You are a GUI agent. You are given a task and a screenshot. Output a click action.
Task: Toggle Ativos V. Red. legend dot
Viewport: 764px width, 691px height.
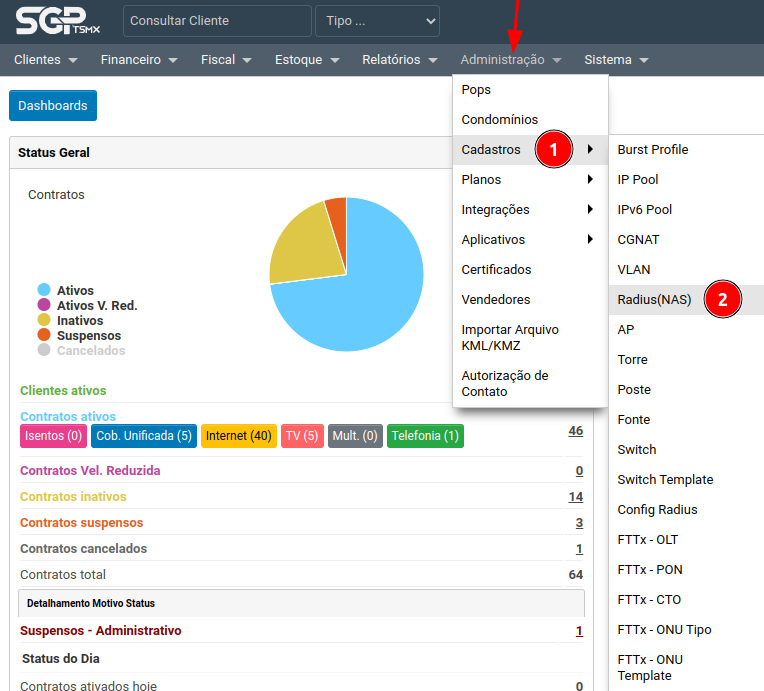[43, 306]
